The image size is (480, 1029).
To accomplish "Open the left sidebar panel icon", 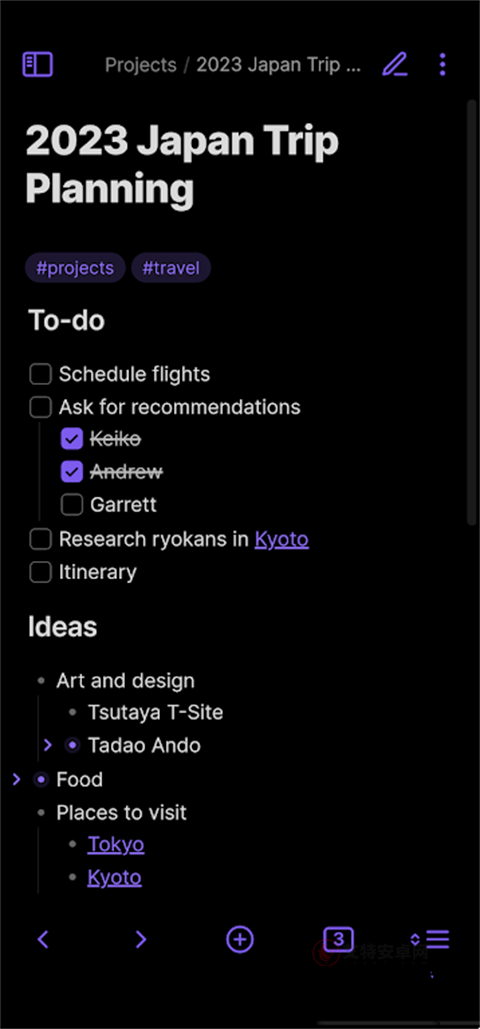I will pyautogui.click(x=37, y=64).
